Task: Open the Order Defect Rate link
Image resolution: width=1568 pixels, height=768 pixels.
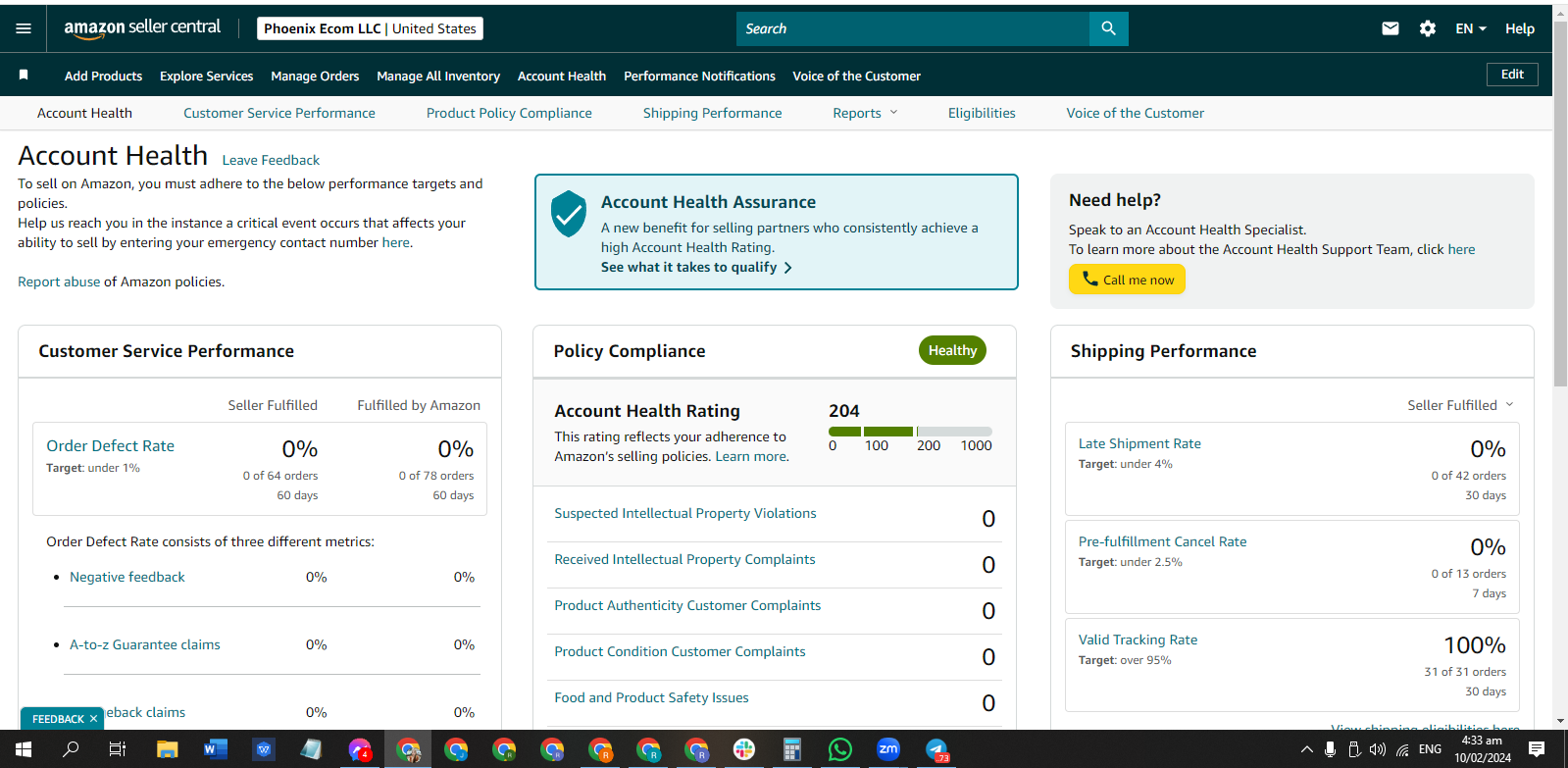Action: (110, 445)
